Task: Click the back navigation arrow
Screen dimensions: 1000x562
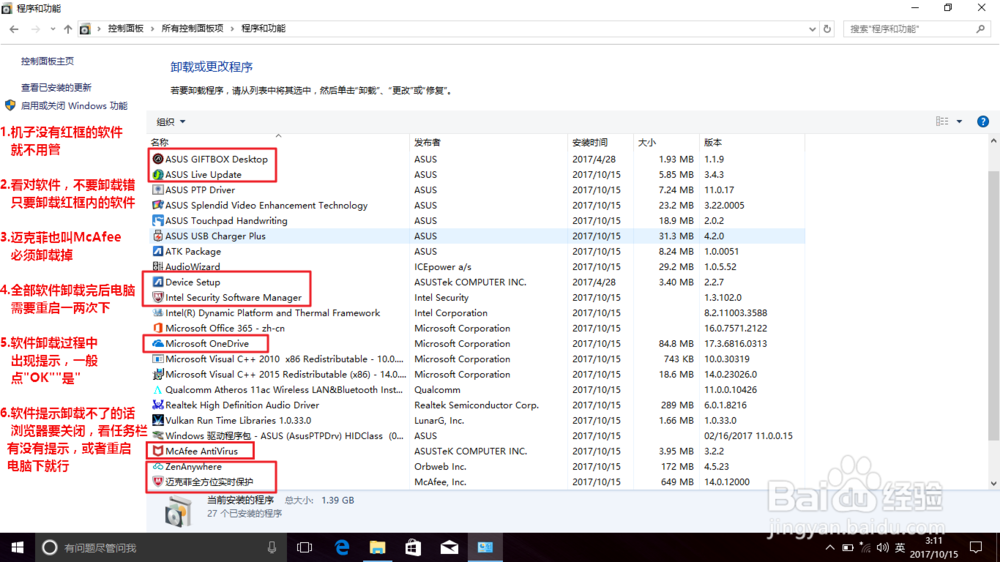Action: [14, 29]
